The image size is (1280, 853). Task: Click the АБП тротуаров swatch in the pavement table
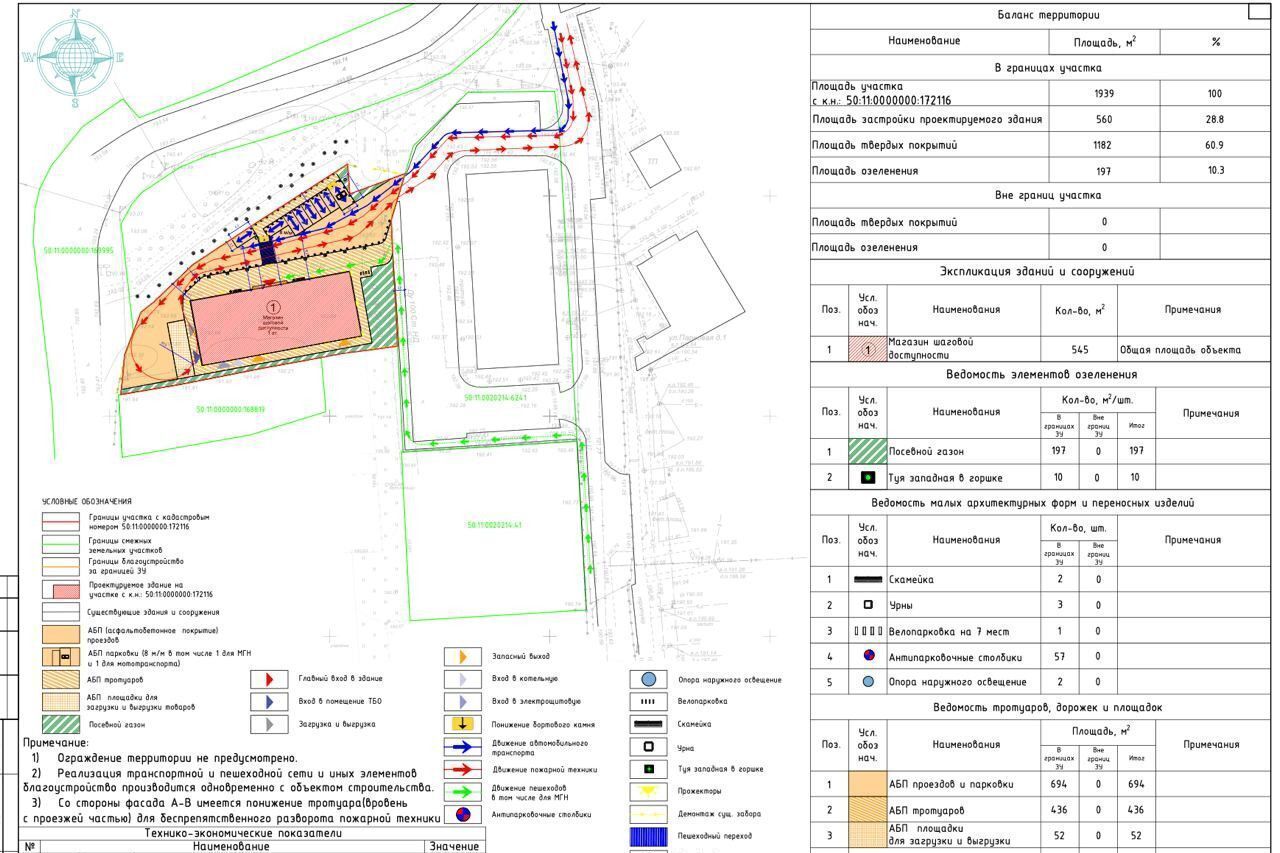[x=867, y=810]
